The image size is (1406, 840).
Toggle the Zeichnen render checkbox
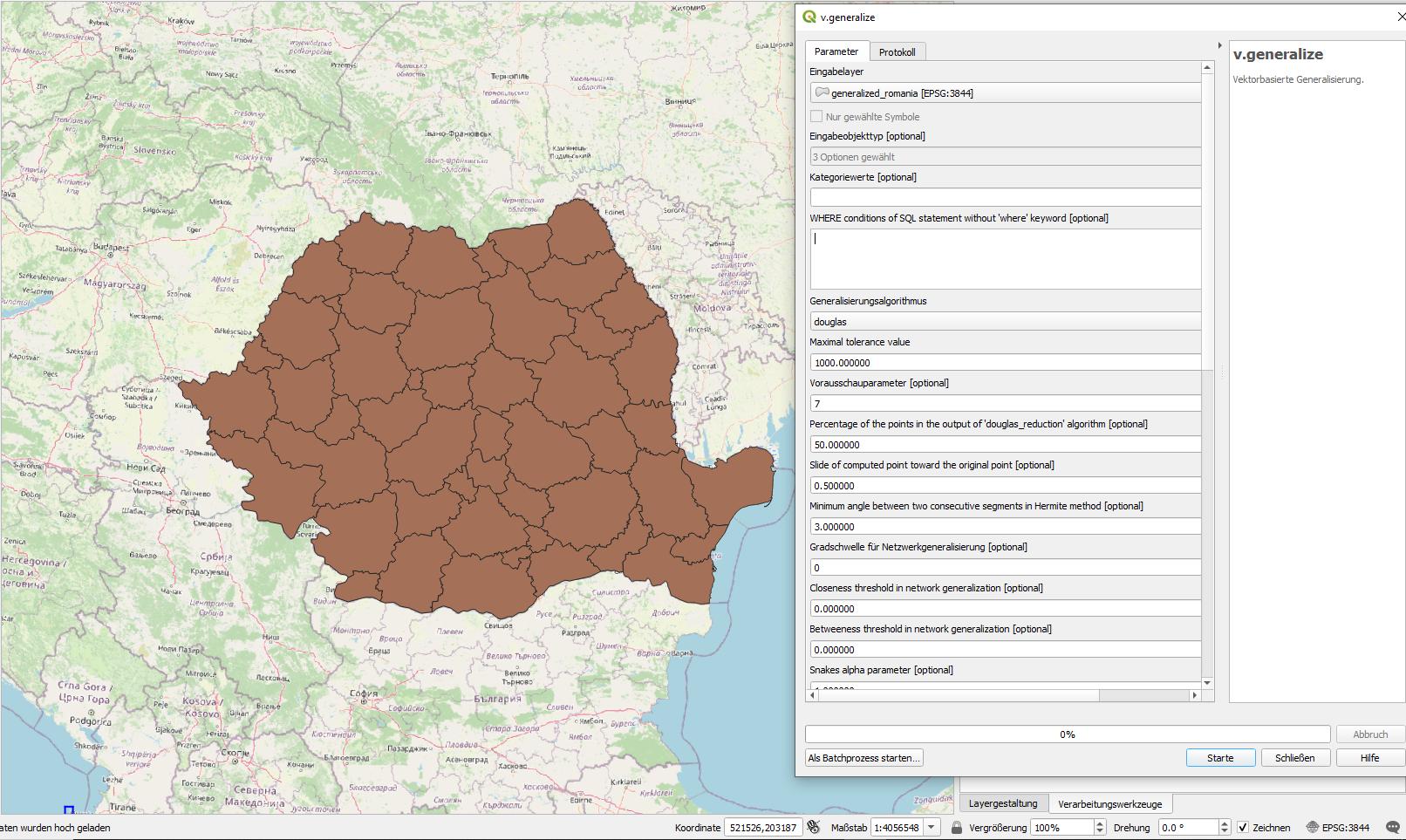(x=1243, y=828)
